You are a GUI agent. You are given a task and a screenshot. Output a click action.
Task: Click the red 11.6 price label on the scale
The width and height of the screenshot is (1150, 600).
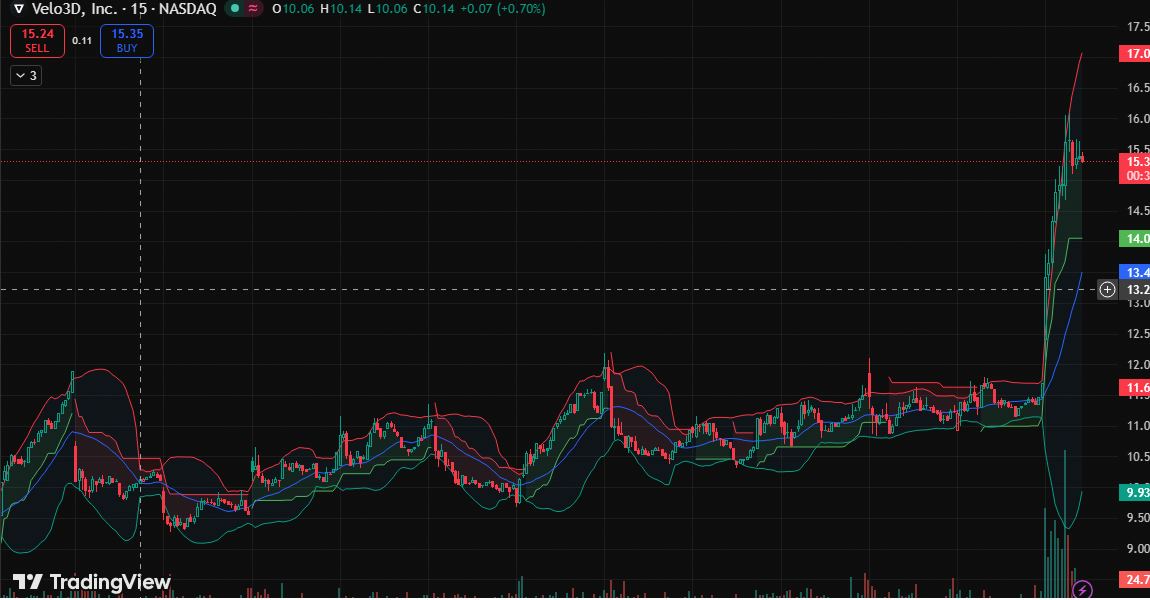[x=1135, y=387]
